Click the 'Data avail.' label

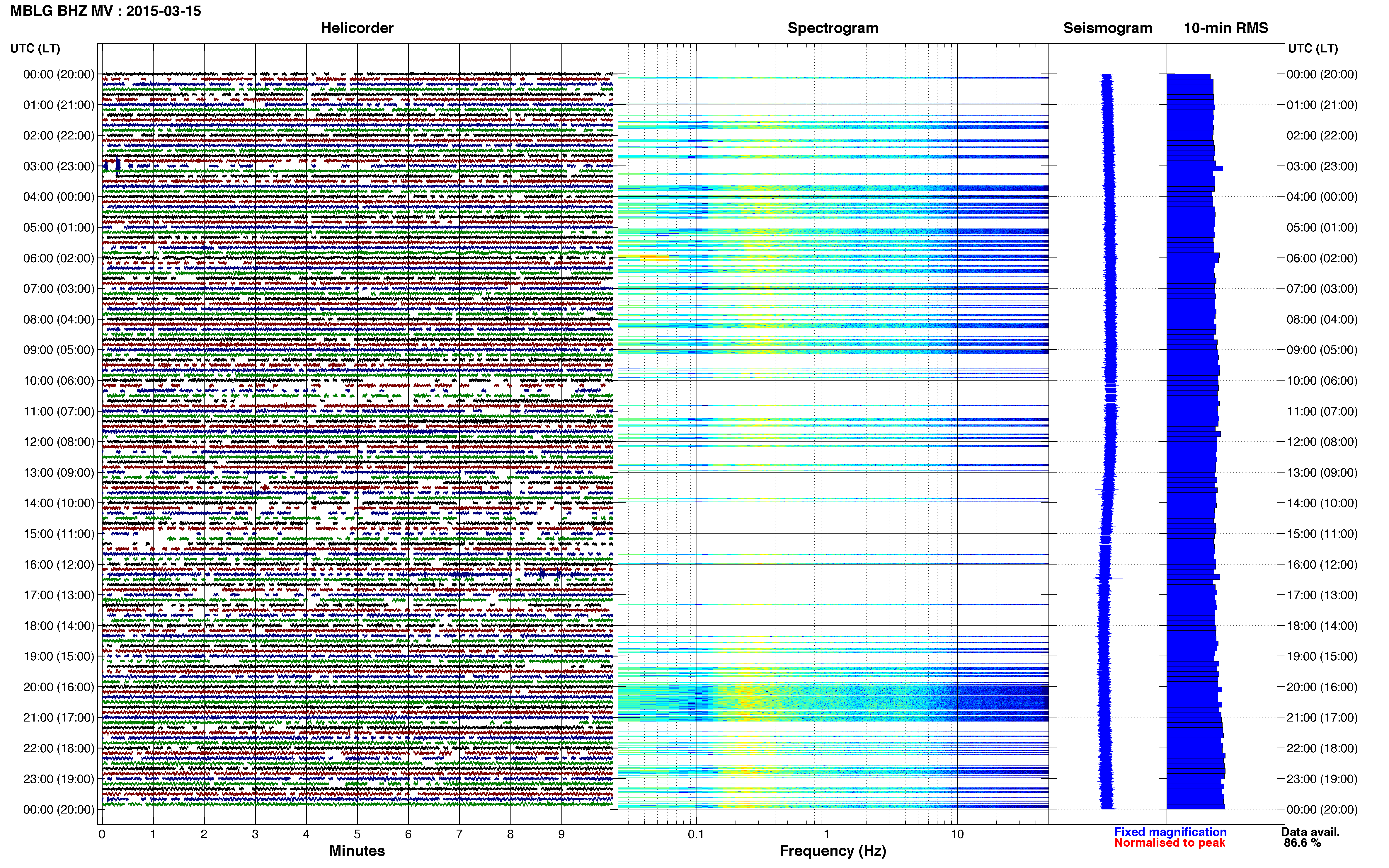(x=1310, y=832)
